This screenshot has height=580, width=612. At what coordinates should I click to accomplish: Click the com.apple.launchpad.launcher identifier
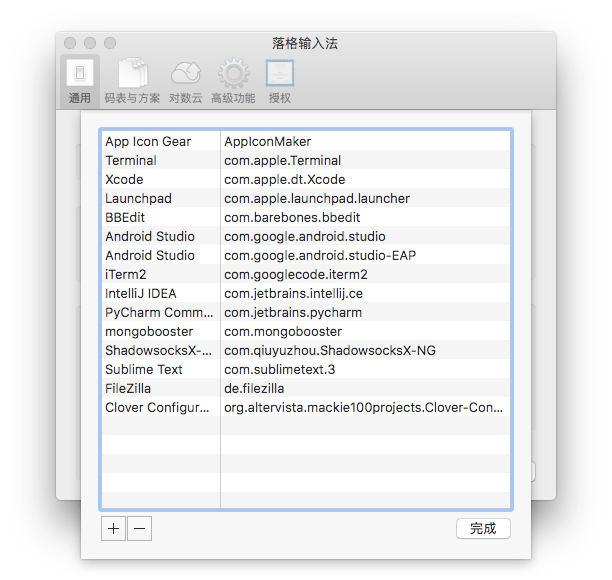point(317,198)
